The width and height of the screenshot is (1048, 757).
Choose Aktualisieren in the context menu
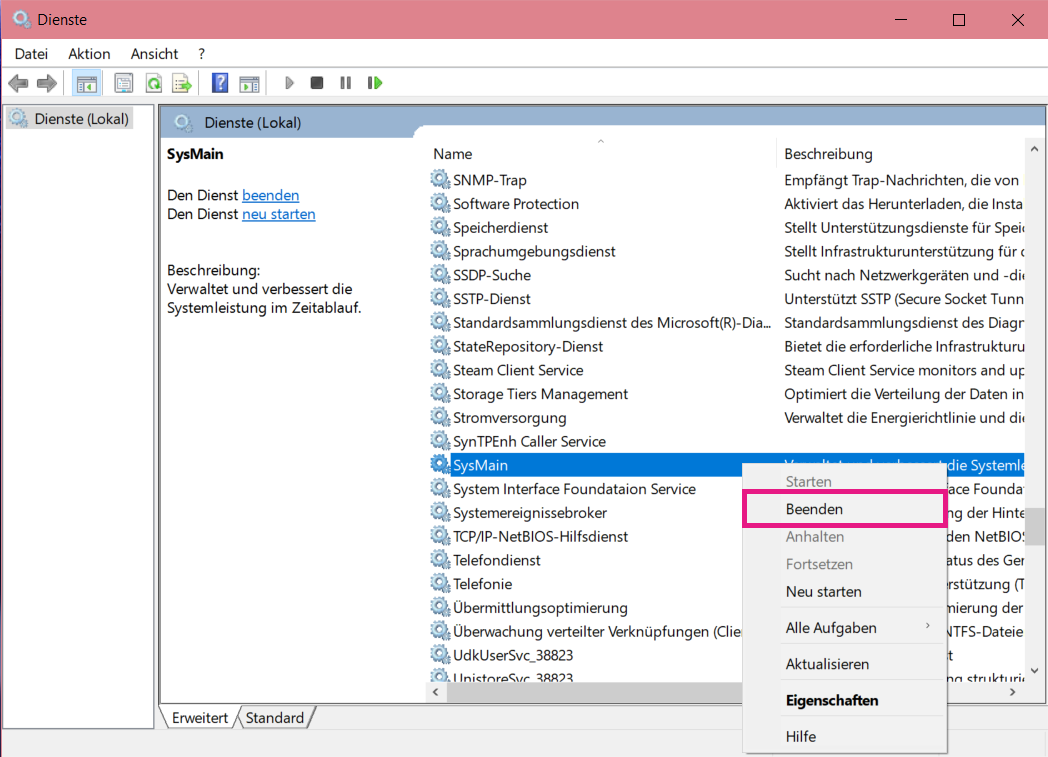tap(844, 663)
